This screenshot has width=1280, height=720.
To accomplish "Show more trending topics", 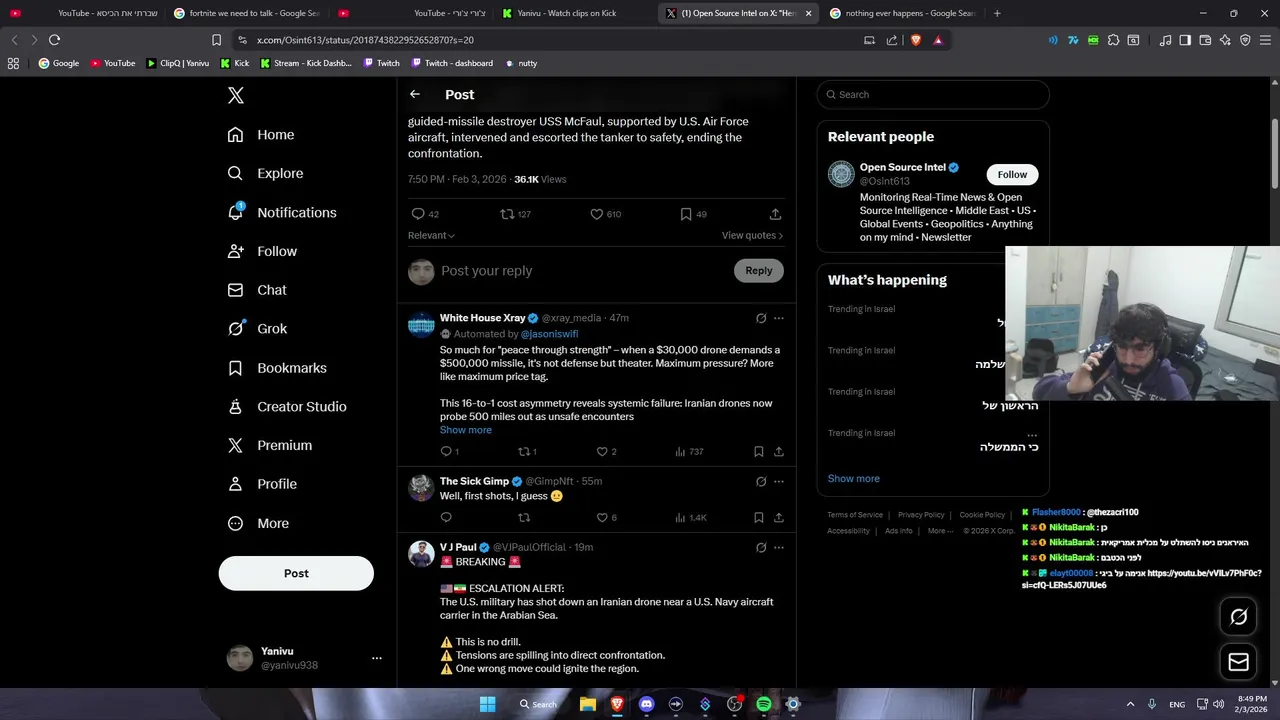I will pos(853,478).
